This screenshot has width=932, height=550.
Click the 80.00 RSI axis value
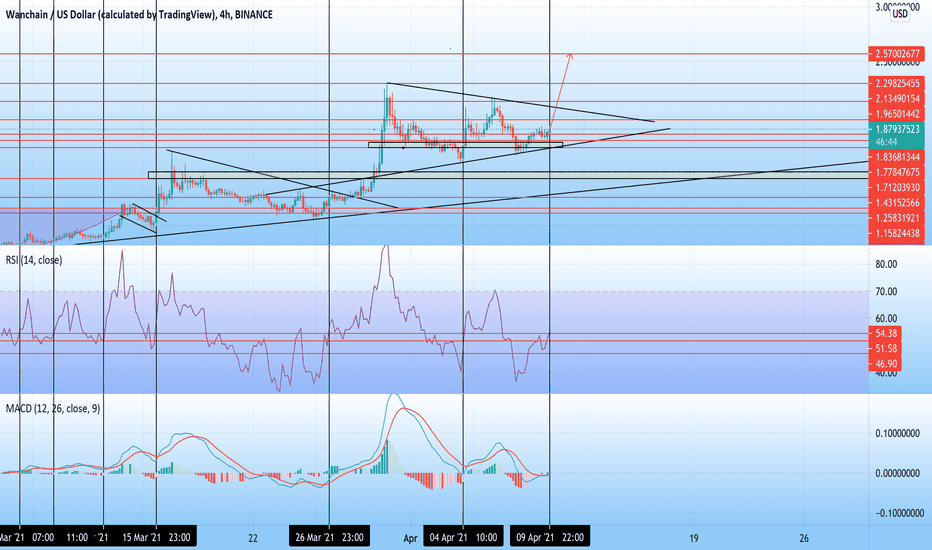pyautogui.click(x=886, y=265)
